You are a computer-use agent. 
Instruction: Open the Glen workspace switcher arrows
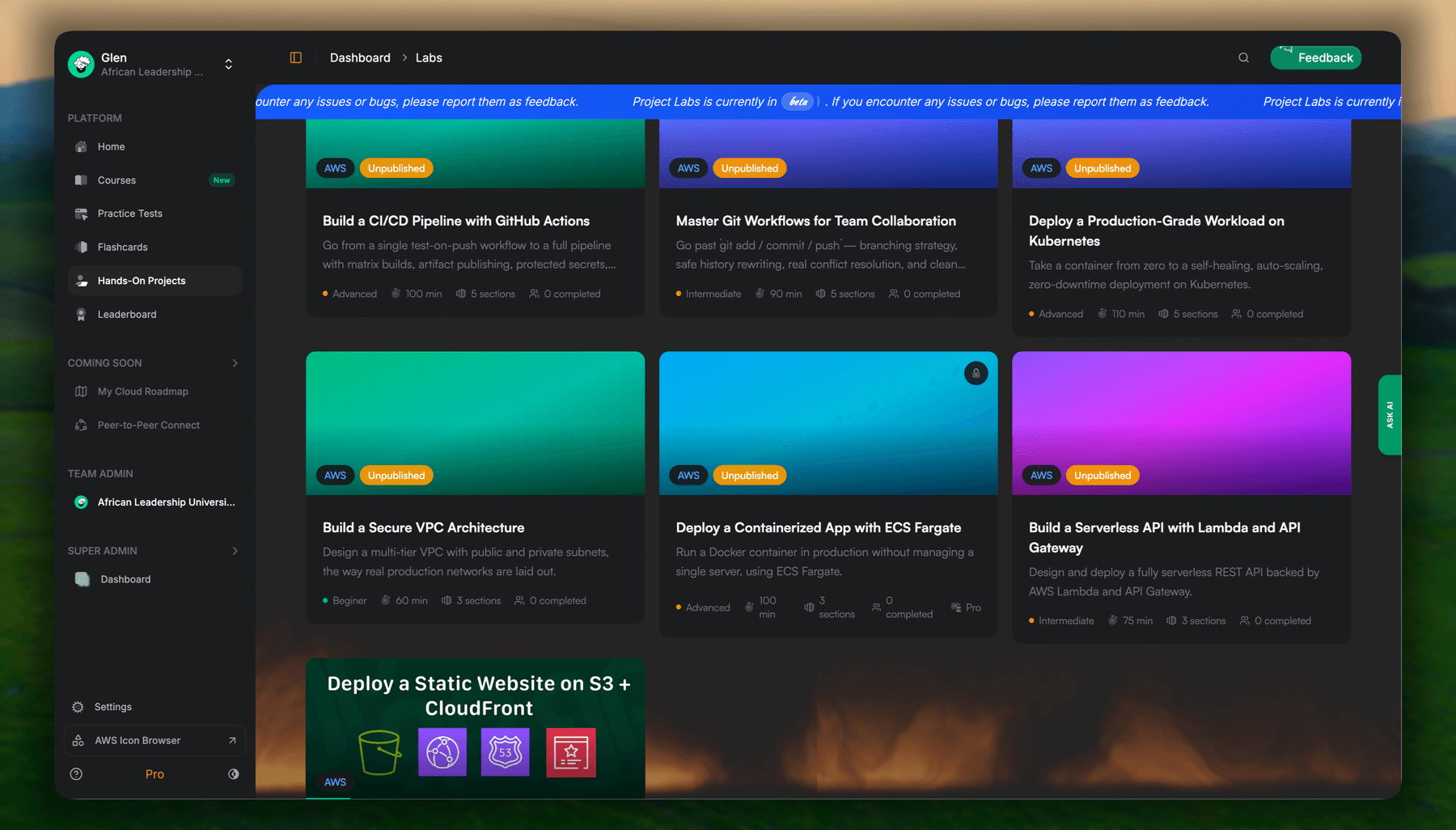229,64
